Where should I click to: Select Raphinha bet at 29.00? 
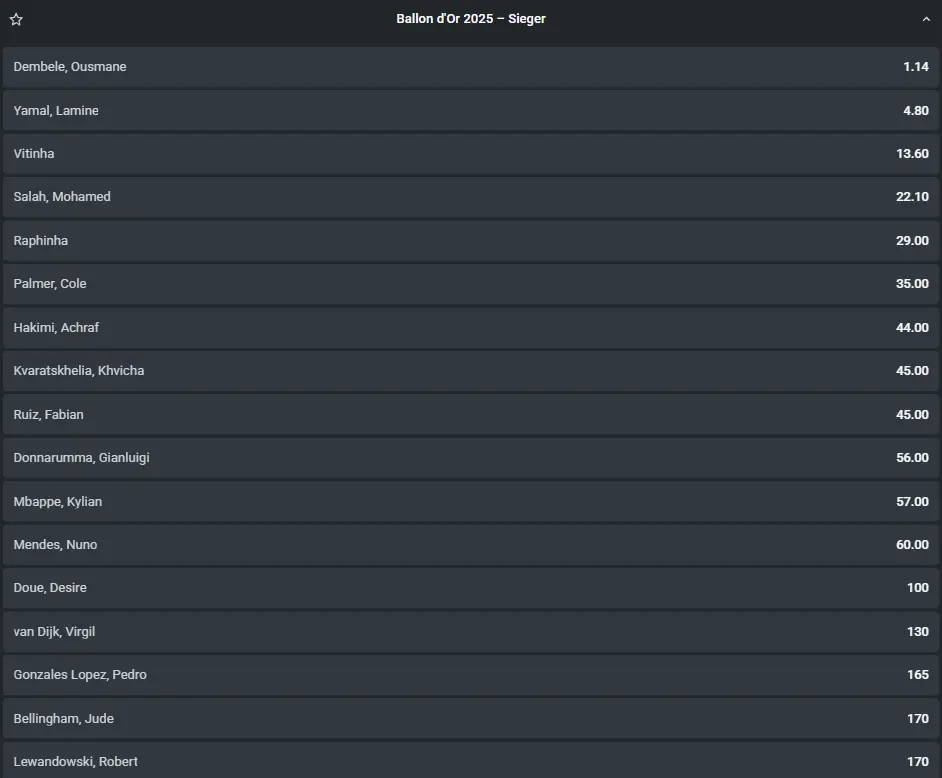pyautogui.click(x=471, y=240)
